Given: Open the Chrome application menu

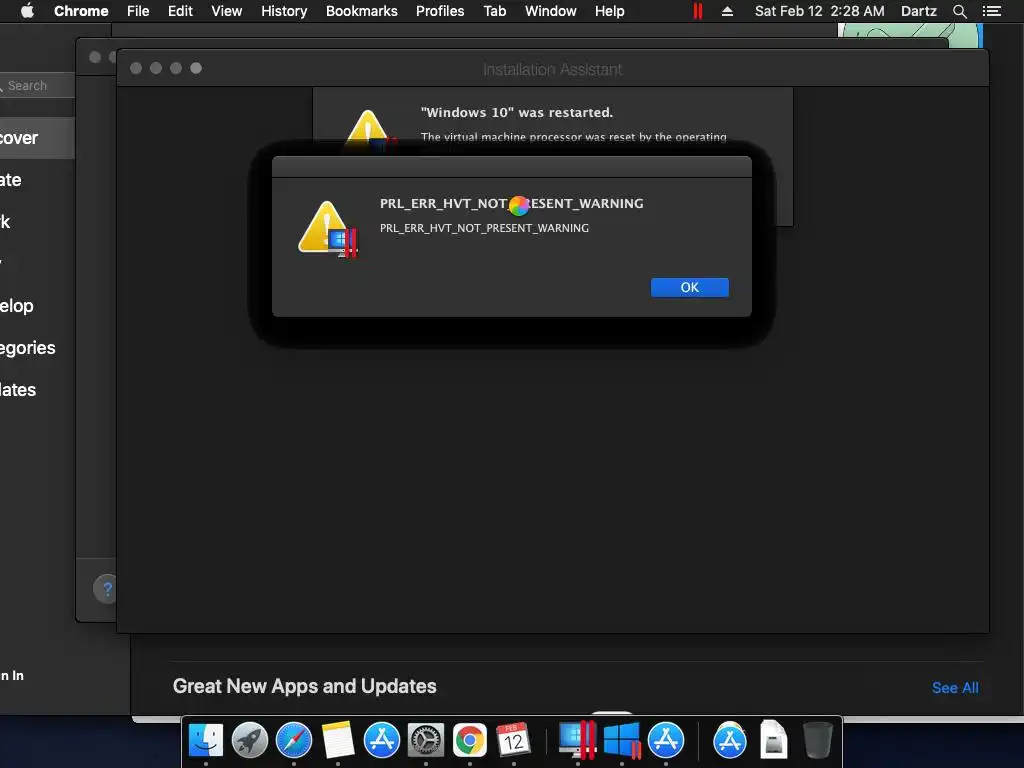Looking at the screenshot, I should pos(81,11).
